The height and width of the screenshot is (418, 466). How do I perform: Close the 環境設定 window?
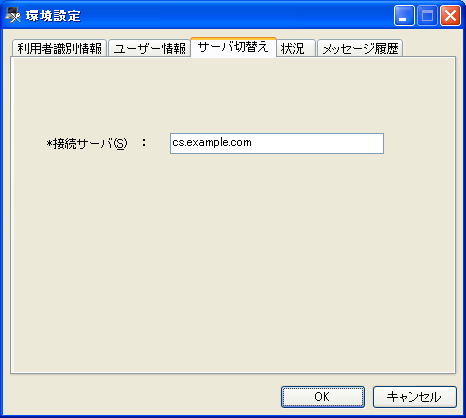click(450, 15)
